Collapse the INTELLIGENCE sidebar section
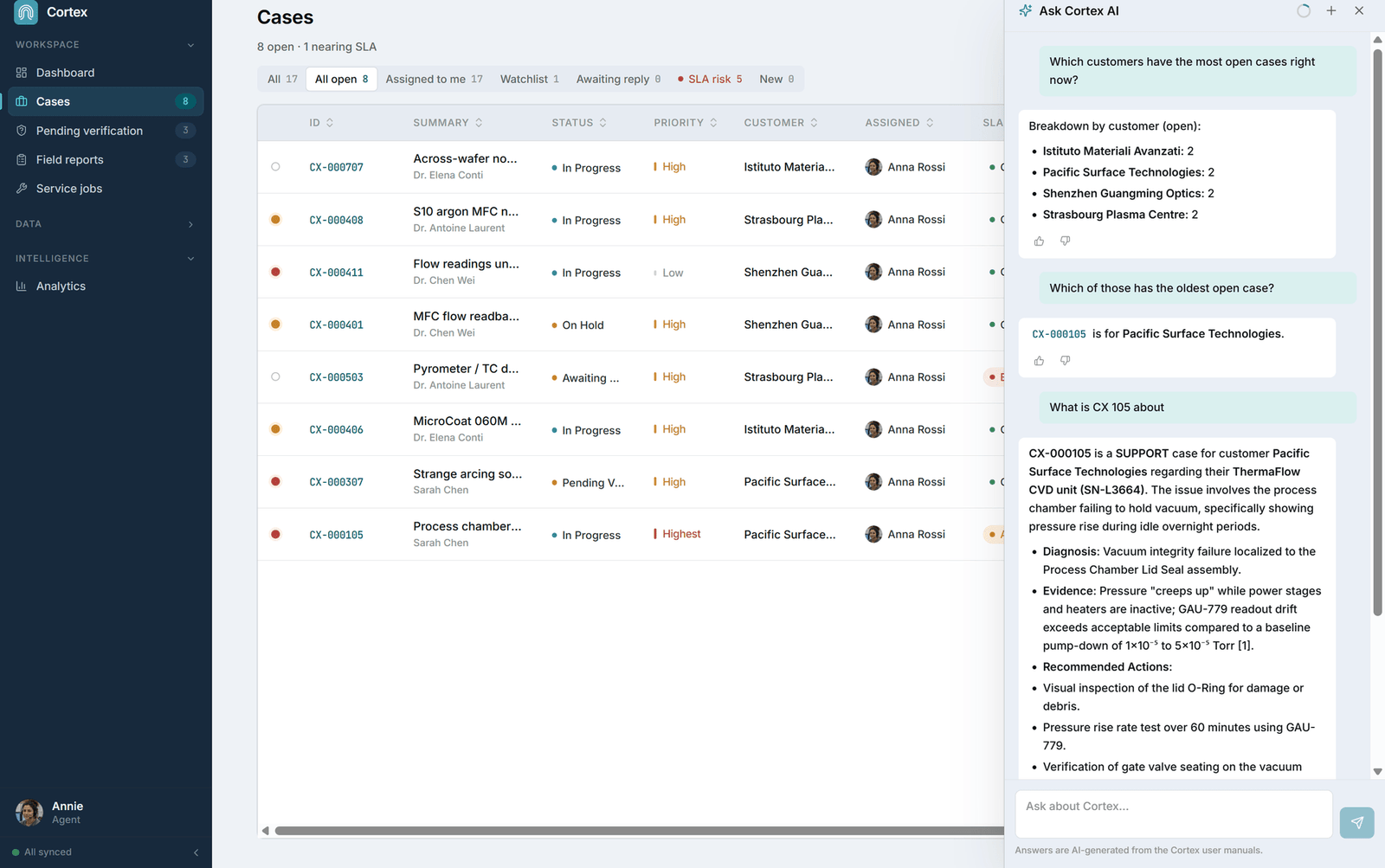Screen dimensions: 1385x868 click(190, 259)
